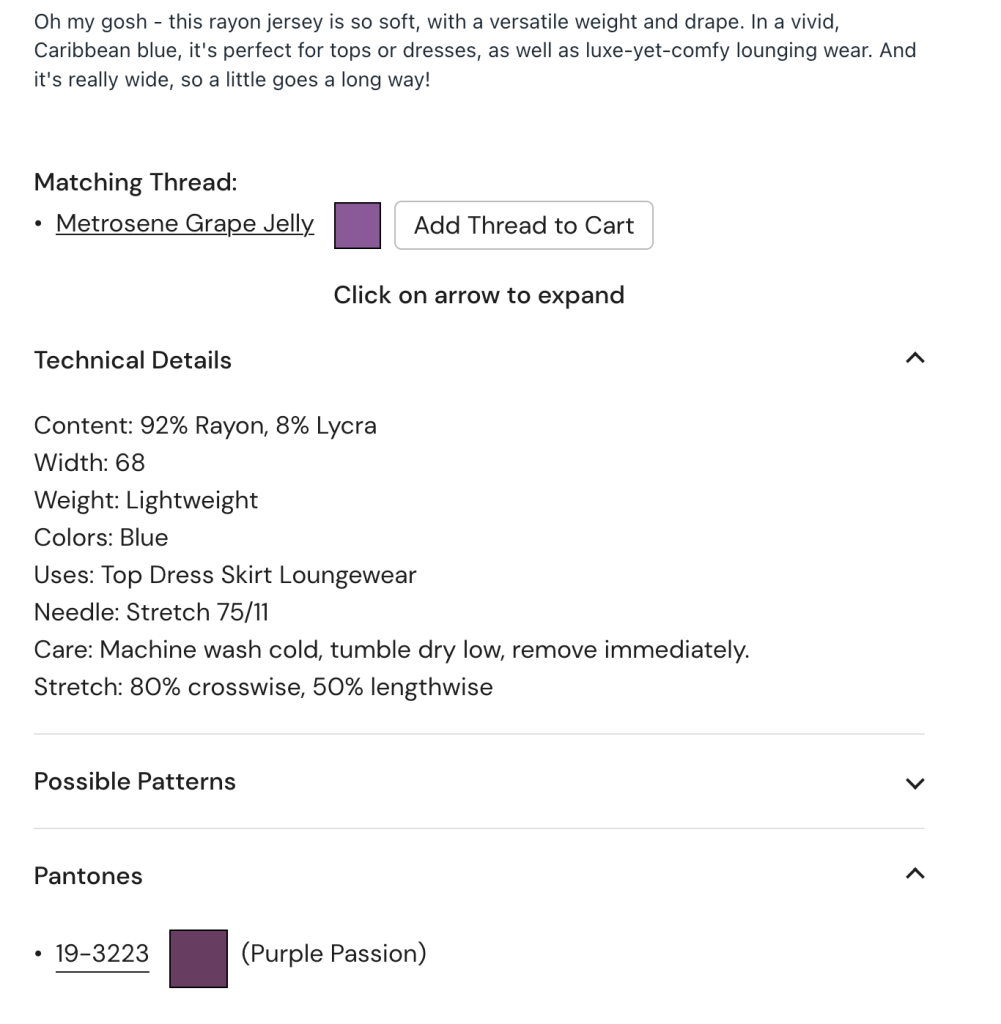Image resolution: width=1001 pixels, height=1024 pixels.
Task: Click the Content 92% Rayon, 8% Lycra line
Action: coord(205,426)
